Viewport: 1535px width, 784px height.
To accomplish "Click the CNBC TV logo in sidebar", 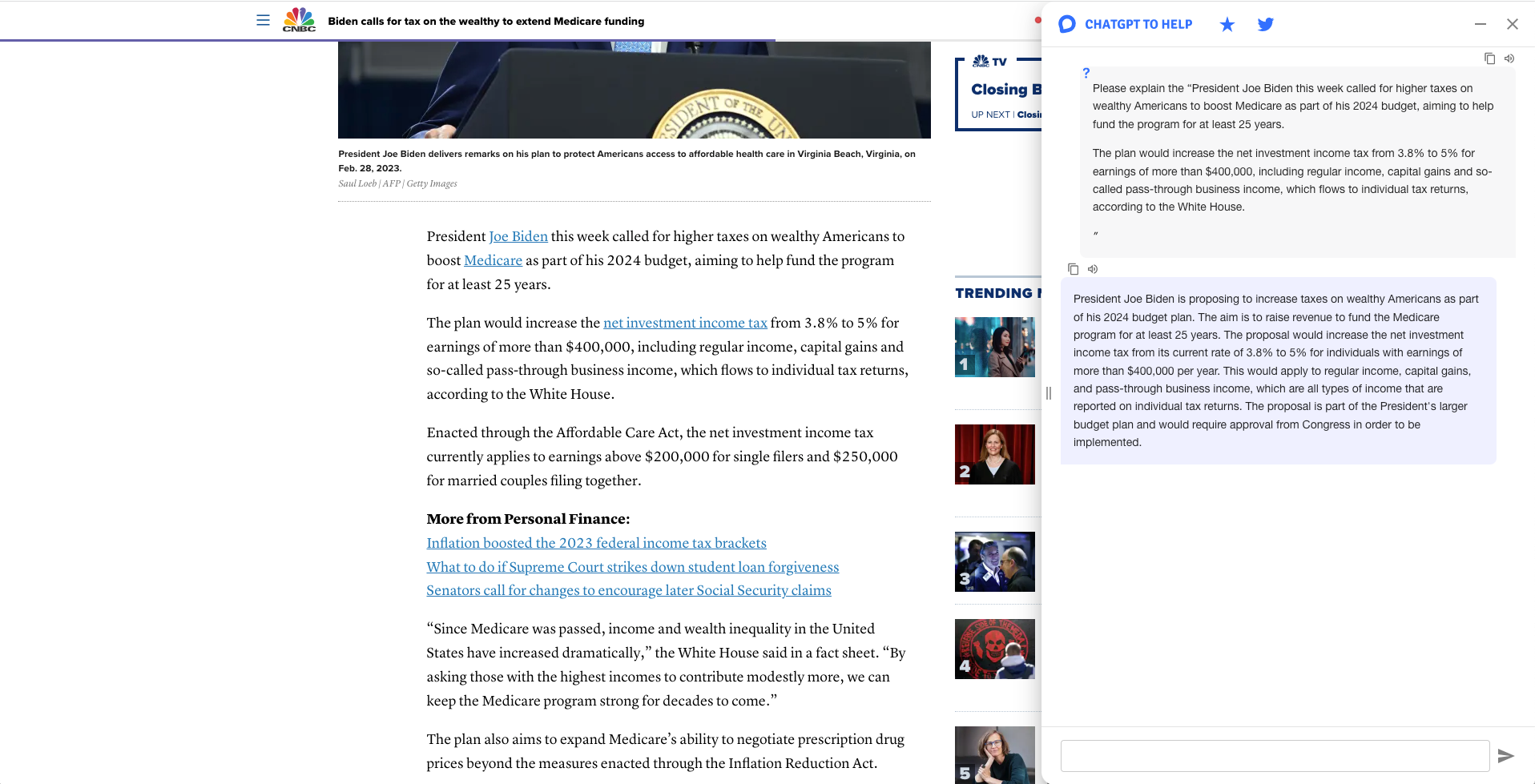I will tap(989, 62).
